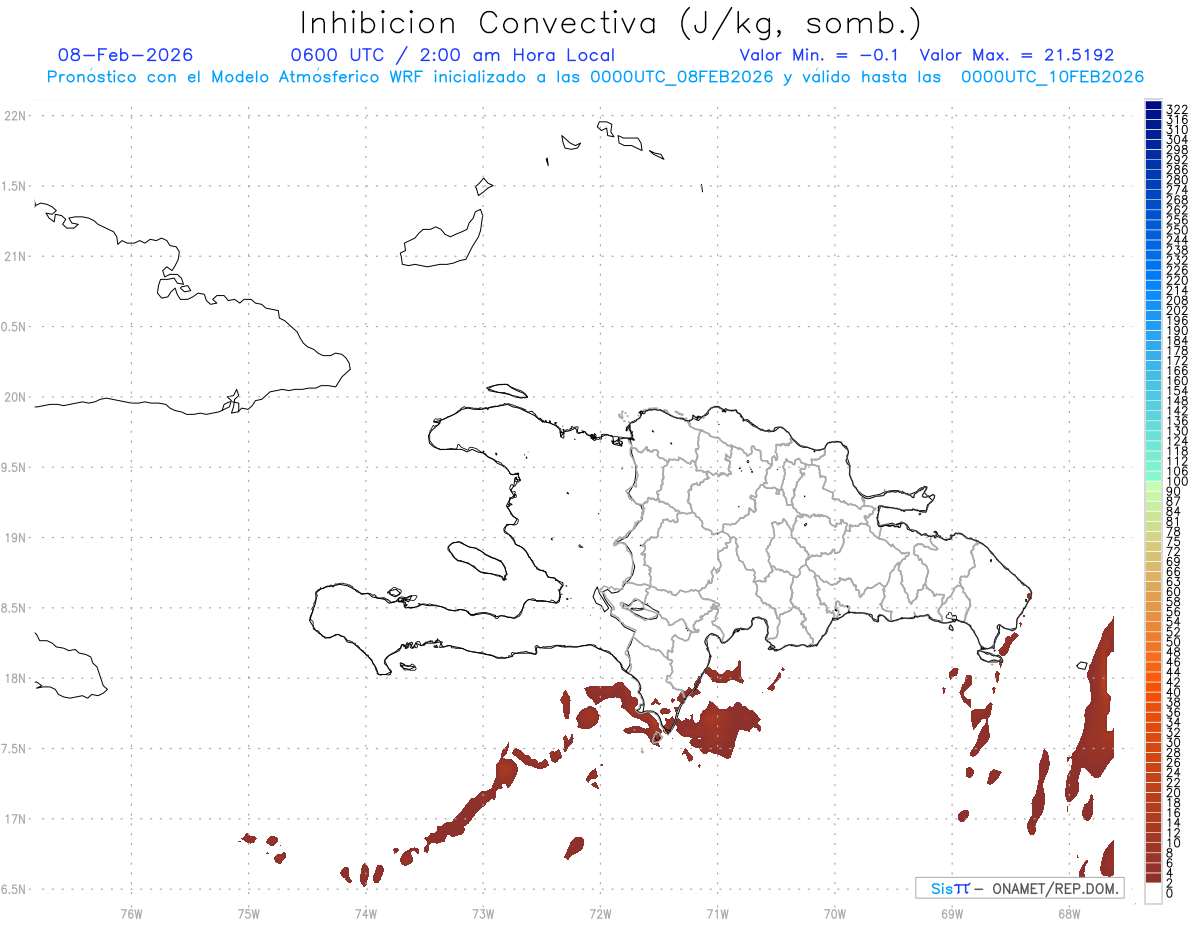This screenshot has height=927, width=1200.
Task: Click the "0" color scale label
Action: pos(1169,892)
